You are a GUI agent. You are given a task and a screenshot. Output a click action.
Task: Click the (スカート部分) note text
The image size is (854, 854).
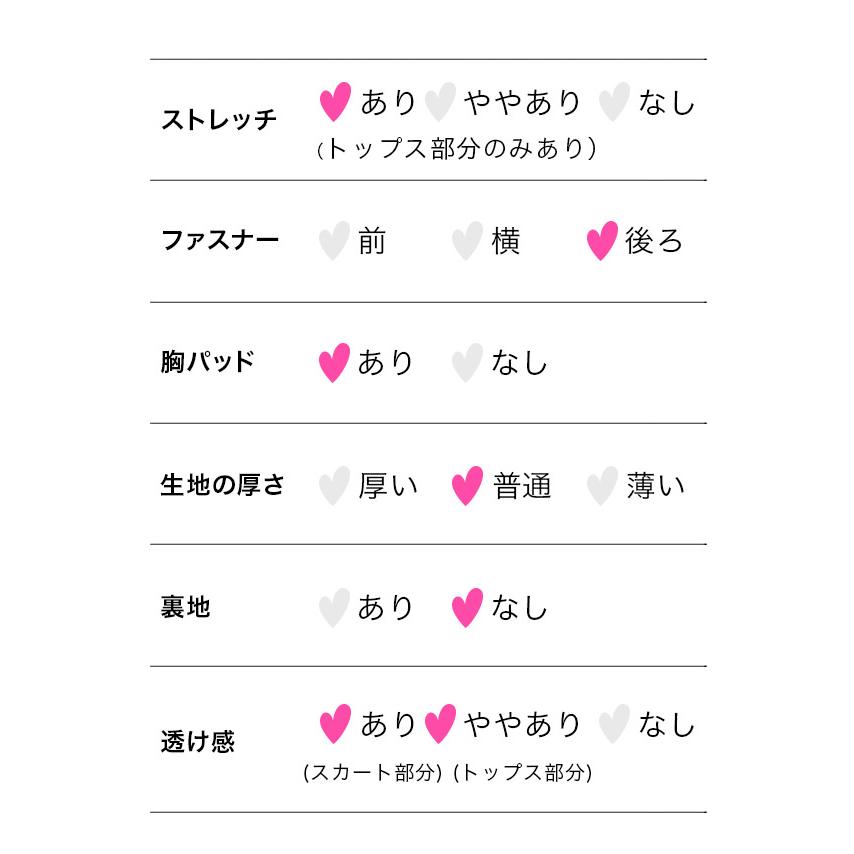pos(372,773)
